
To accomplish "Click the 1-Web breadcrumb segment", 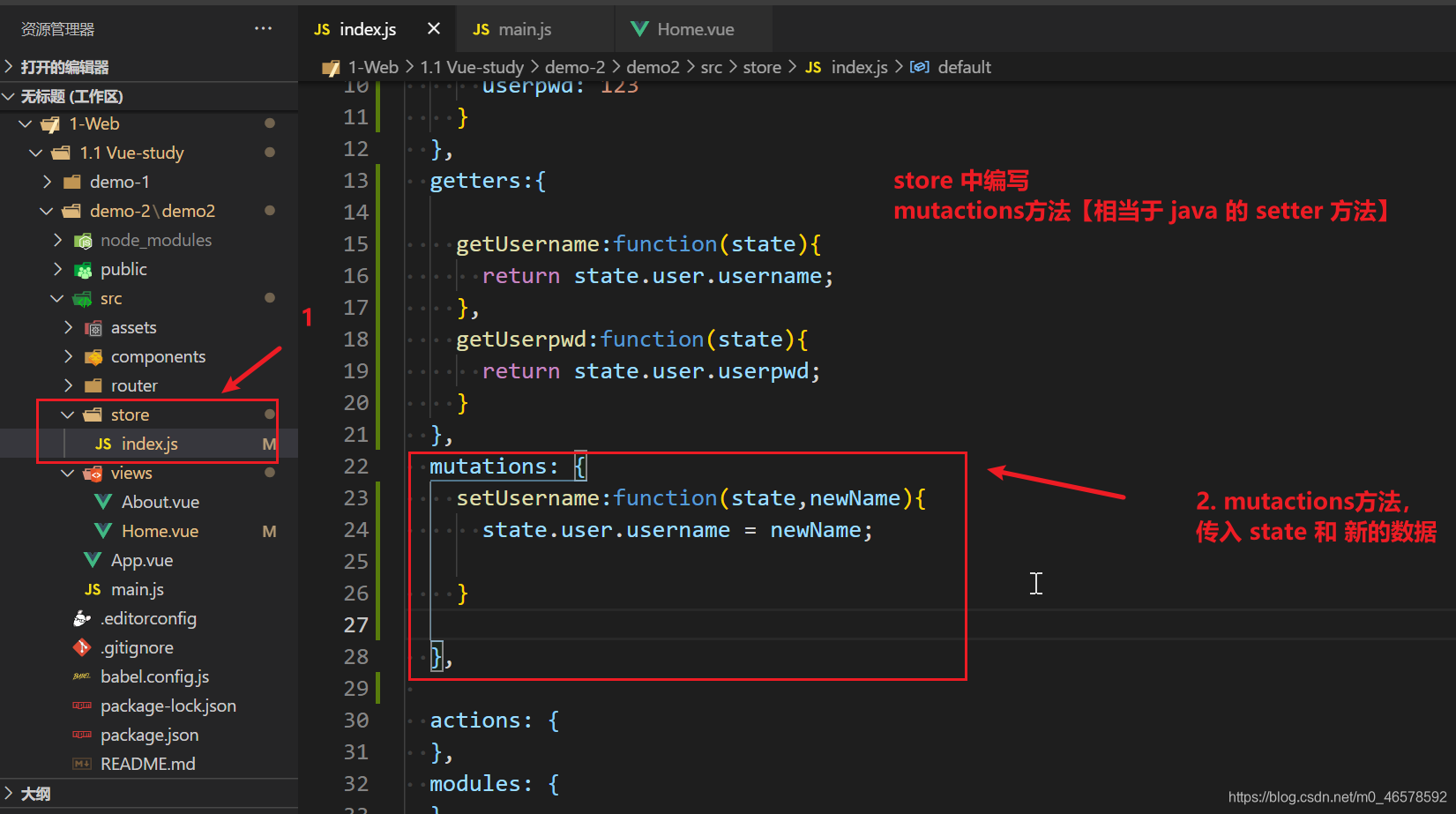I will pos(373,67).
